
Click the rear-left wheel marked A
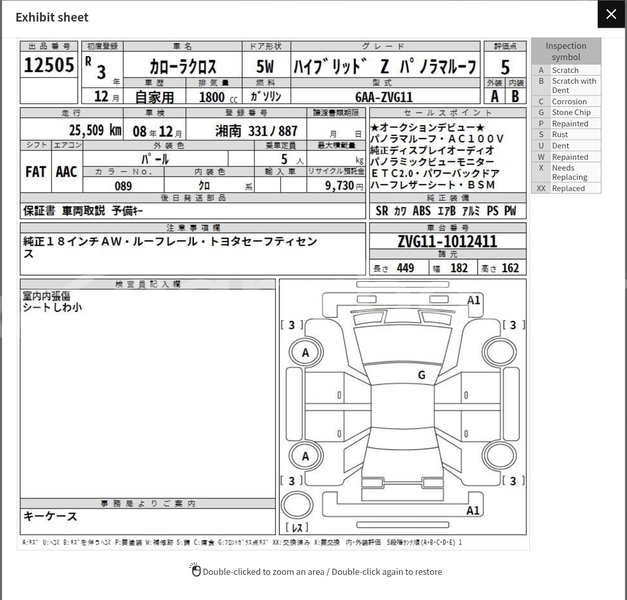[x=306, y=456]
